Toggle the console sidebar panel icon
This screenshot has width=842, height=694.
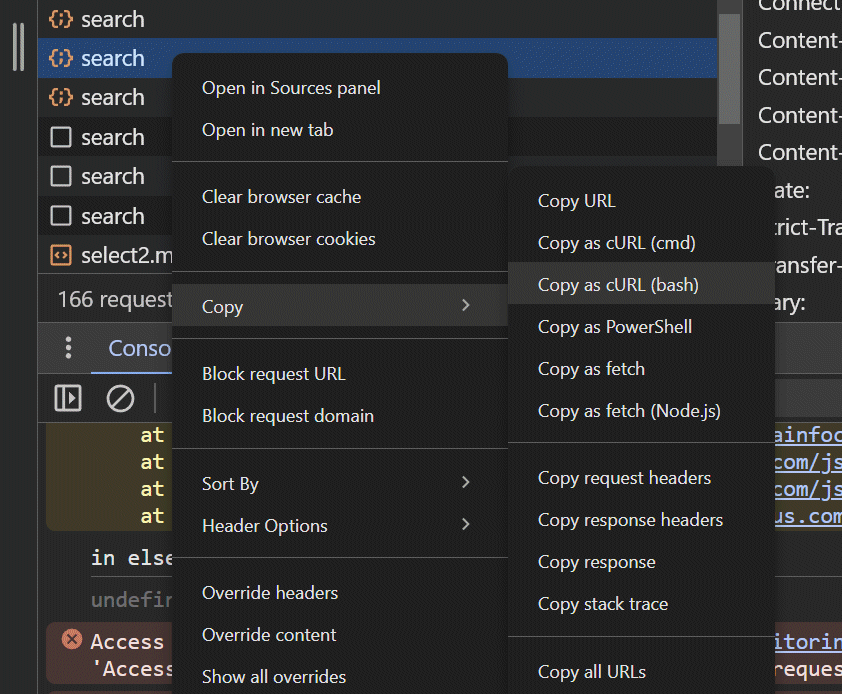pos(68,398)
